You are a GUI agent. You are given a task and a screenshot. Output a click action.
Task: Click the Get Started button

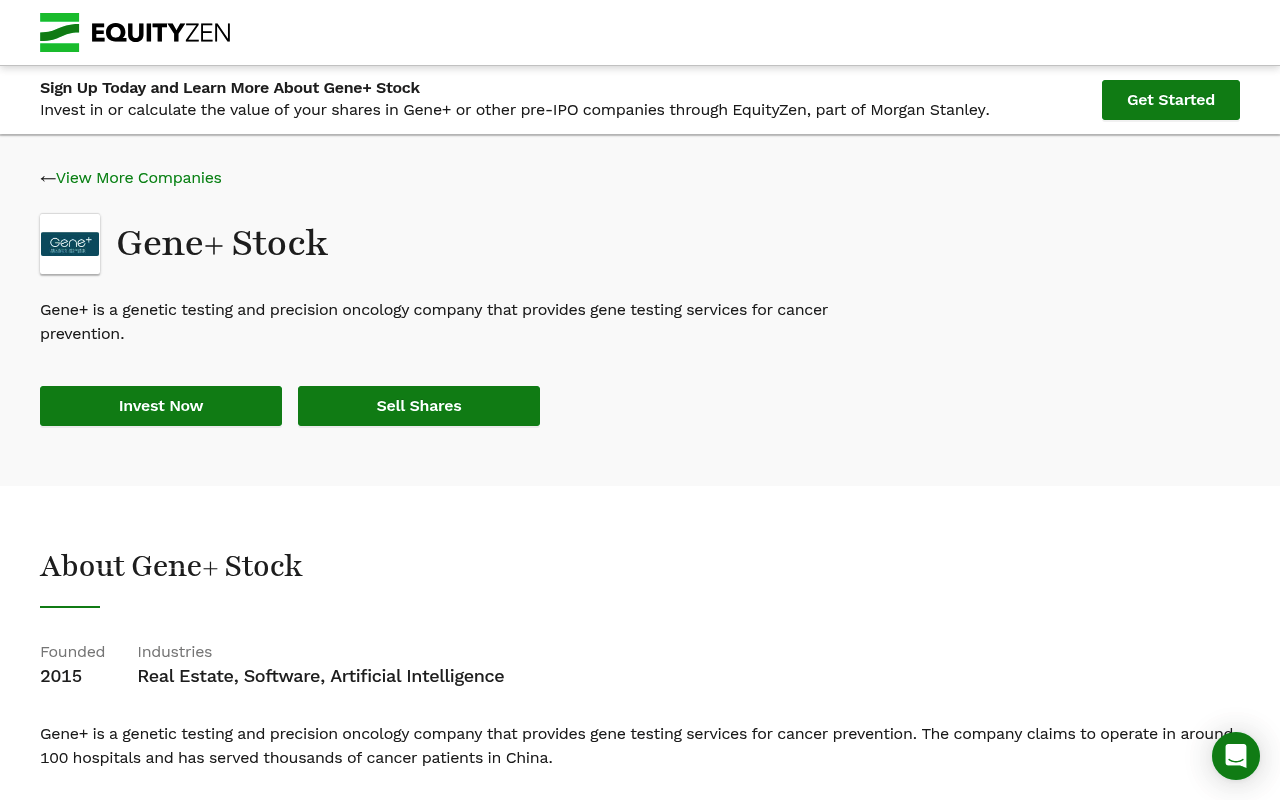(x=1171, y=100)
